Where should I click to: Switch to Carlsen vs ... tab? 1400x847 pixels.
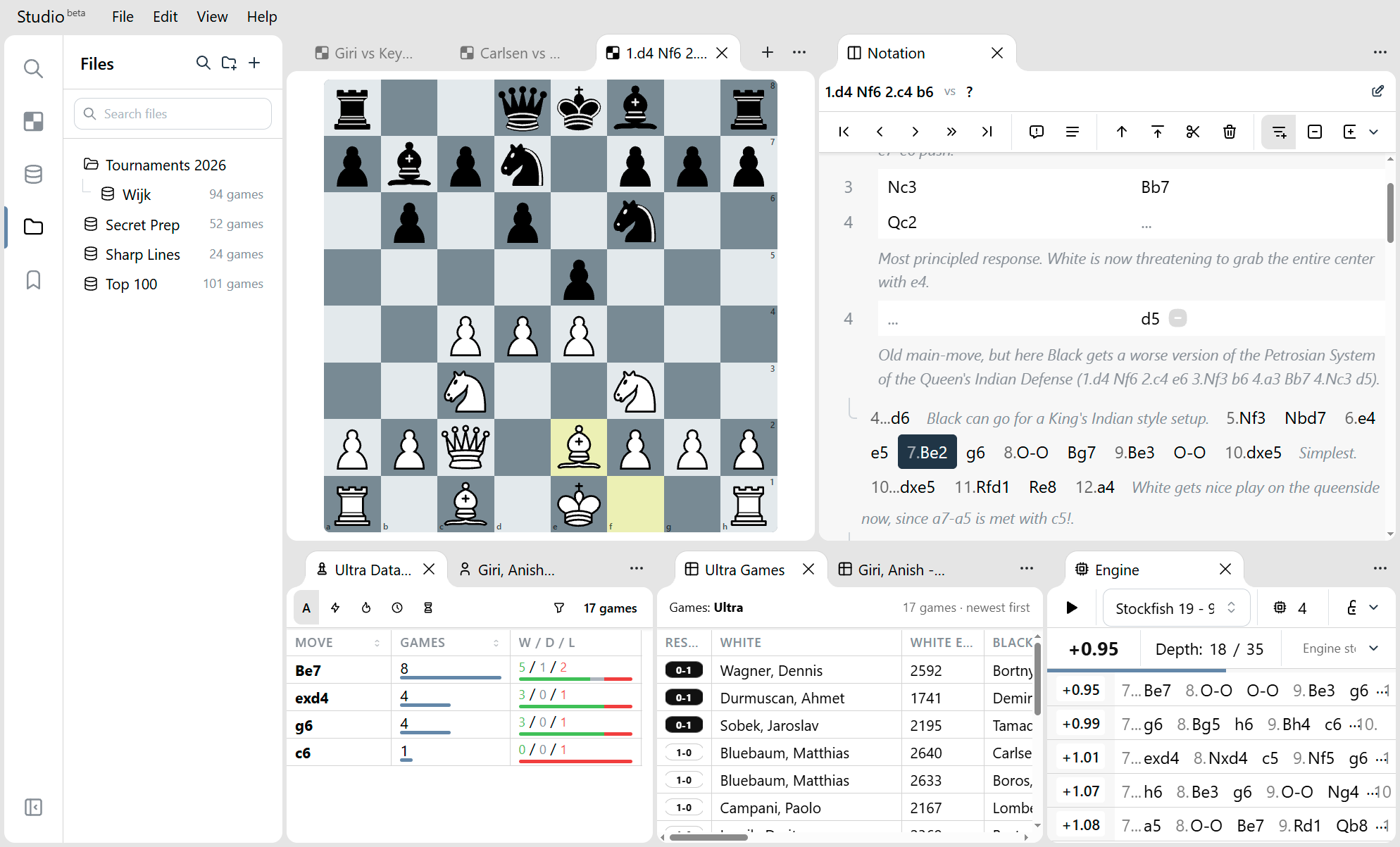click(x=511, y=53)
